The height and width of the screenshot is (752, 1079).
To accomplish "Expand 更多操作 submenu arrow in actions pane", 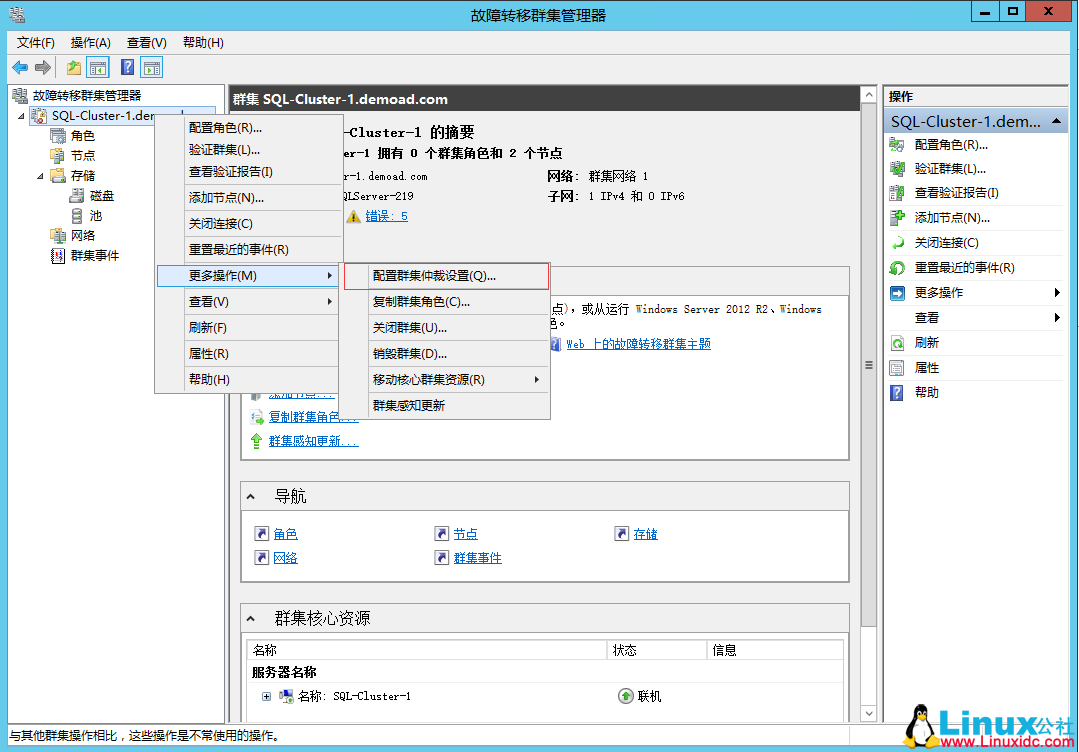I will 1057,293.
